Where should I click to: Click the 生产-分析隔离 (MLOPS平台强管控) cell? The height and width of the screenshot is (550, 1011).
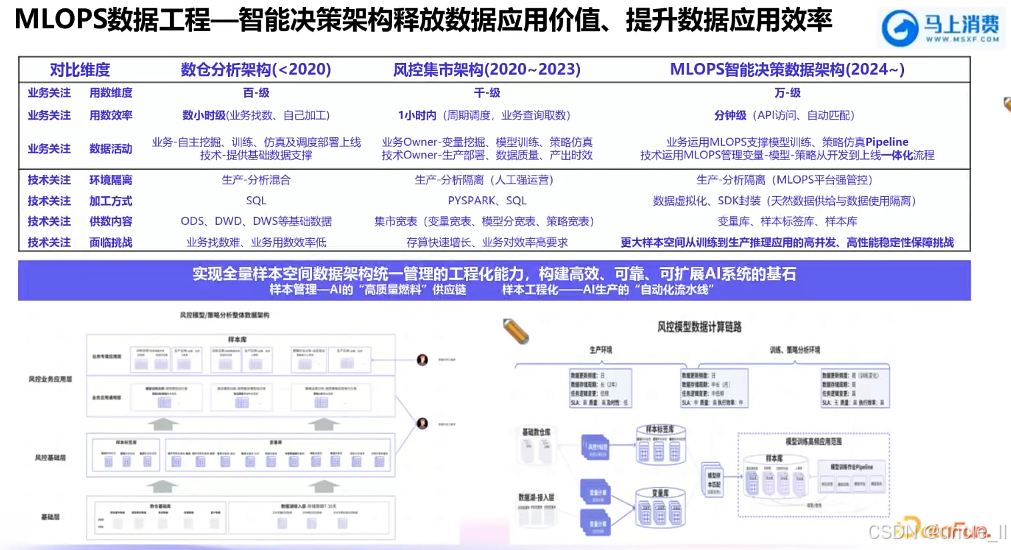pos(784,180)
